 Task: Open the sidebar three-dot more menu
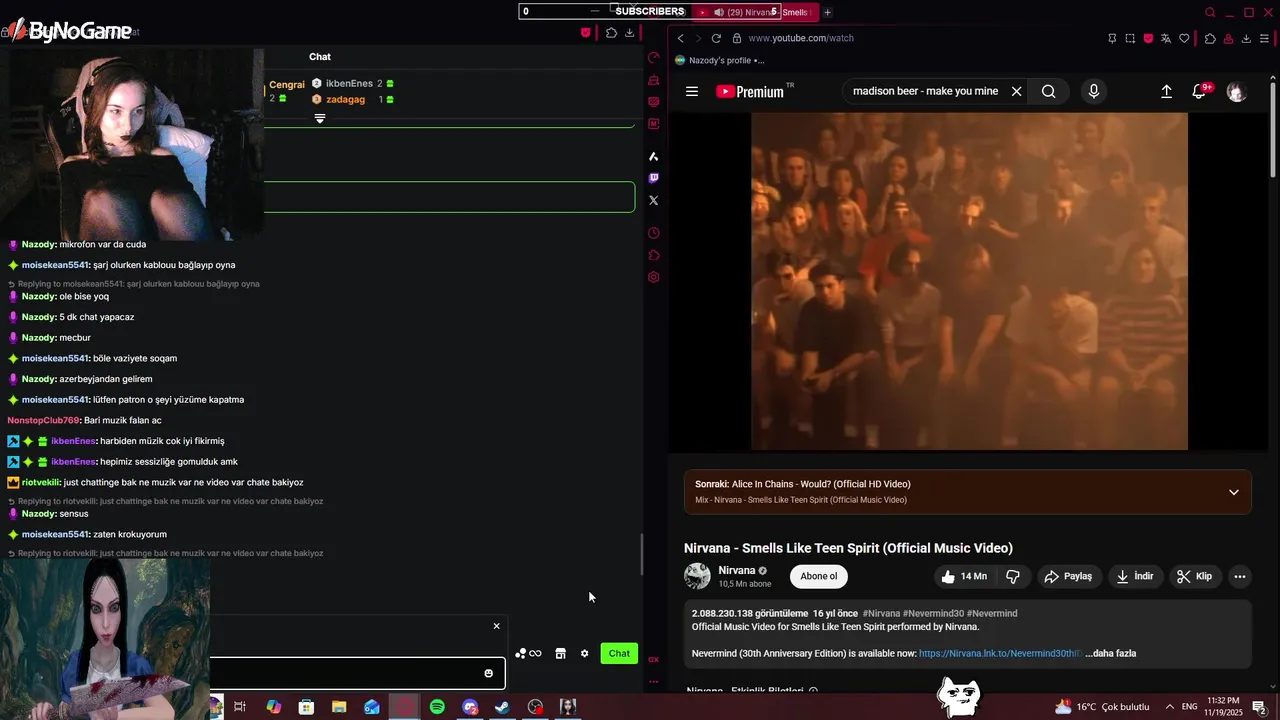pos(654,681)
